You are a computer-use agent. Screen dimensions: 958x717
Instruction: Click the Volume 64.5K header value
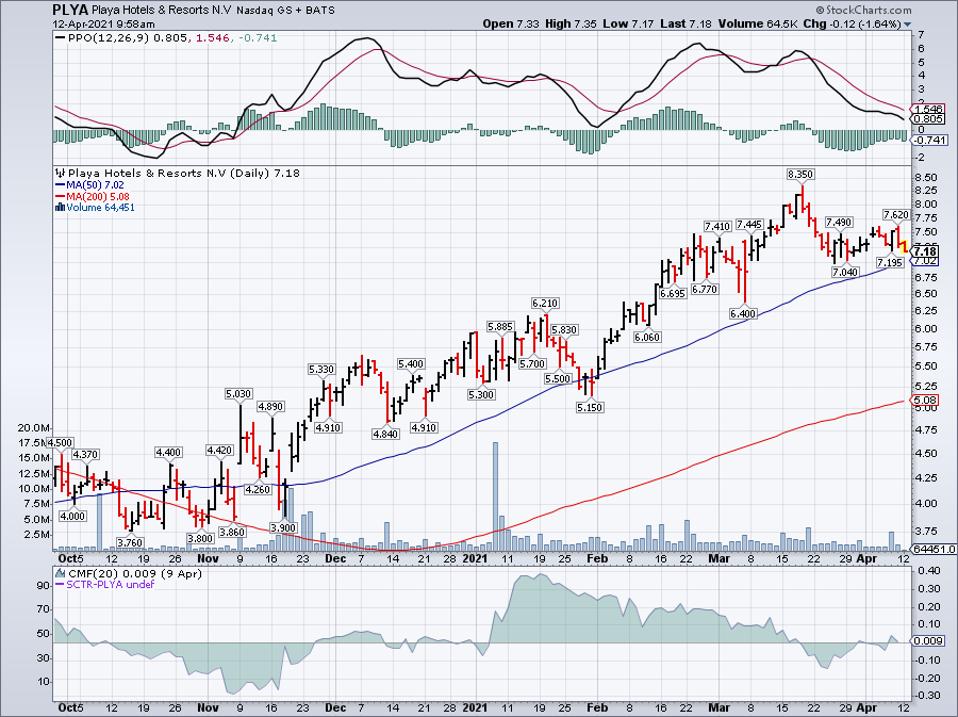pyautogui.click(x=758, y=24)
